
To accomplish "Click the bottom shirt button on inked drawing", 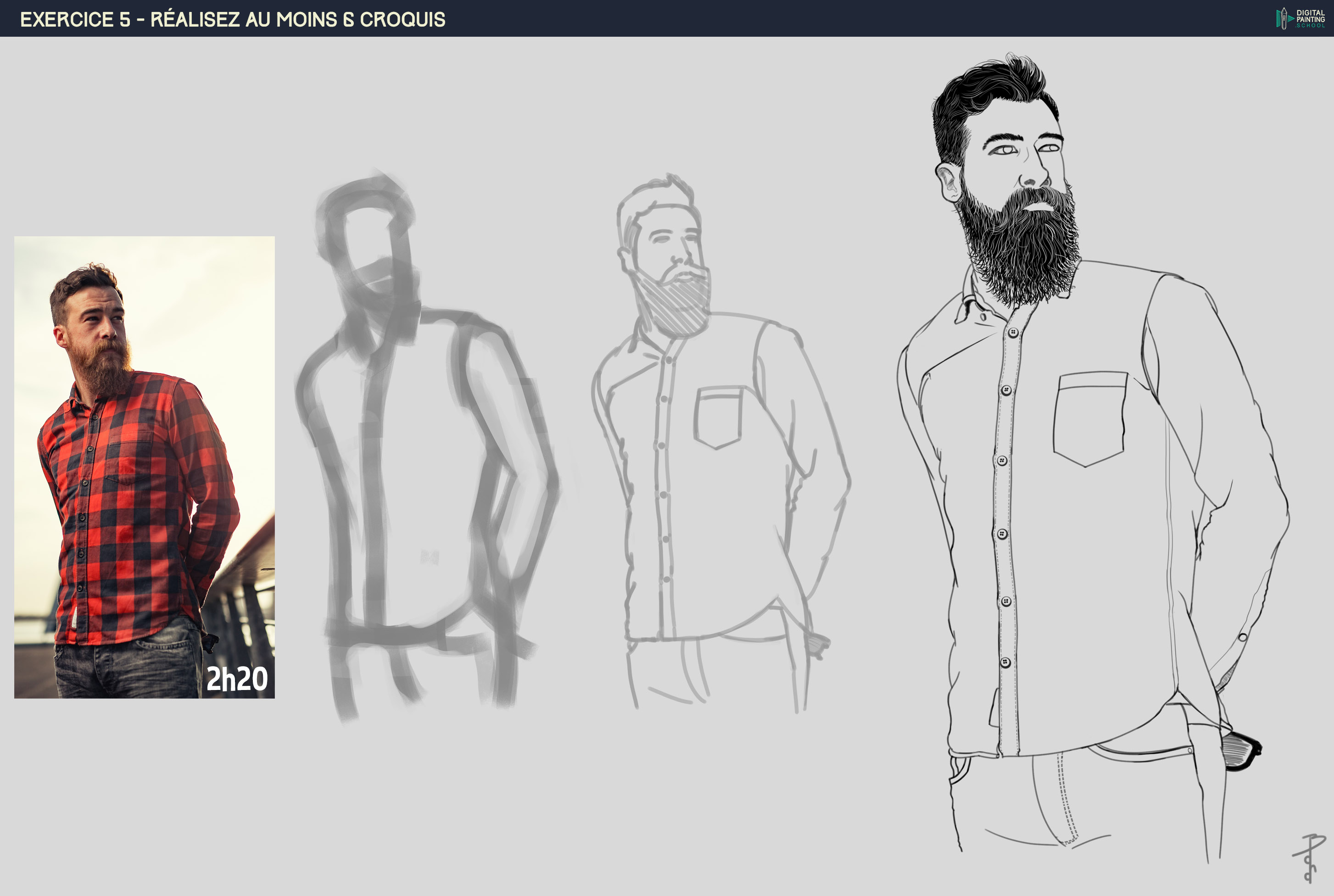I will coord(1005,662).
